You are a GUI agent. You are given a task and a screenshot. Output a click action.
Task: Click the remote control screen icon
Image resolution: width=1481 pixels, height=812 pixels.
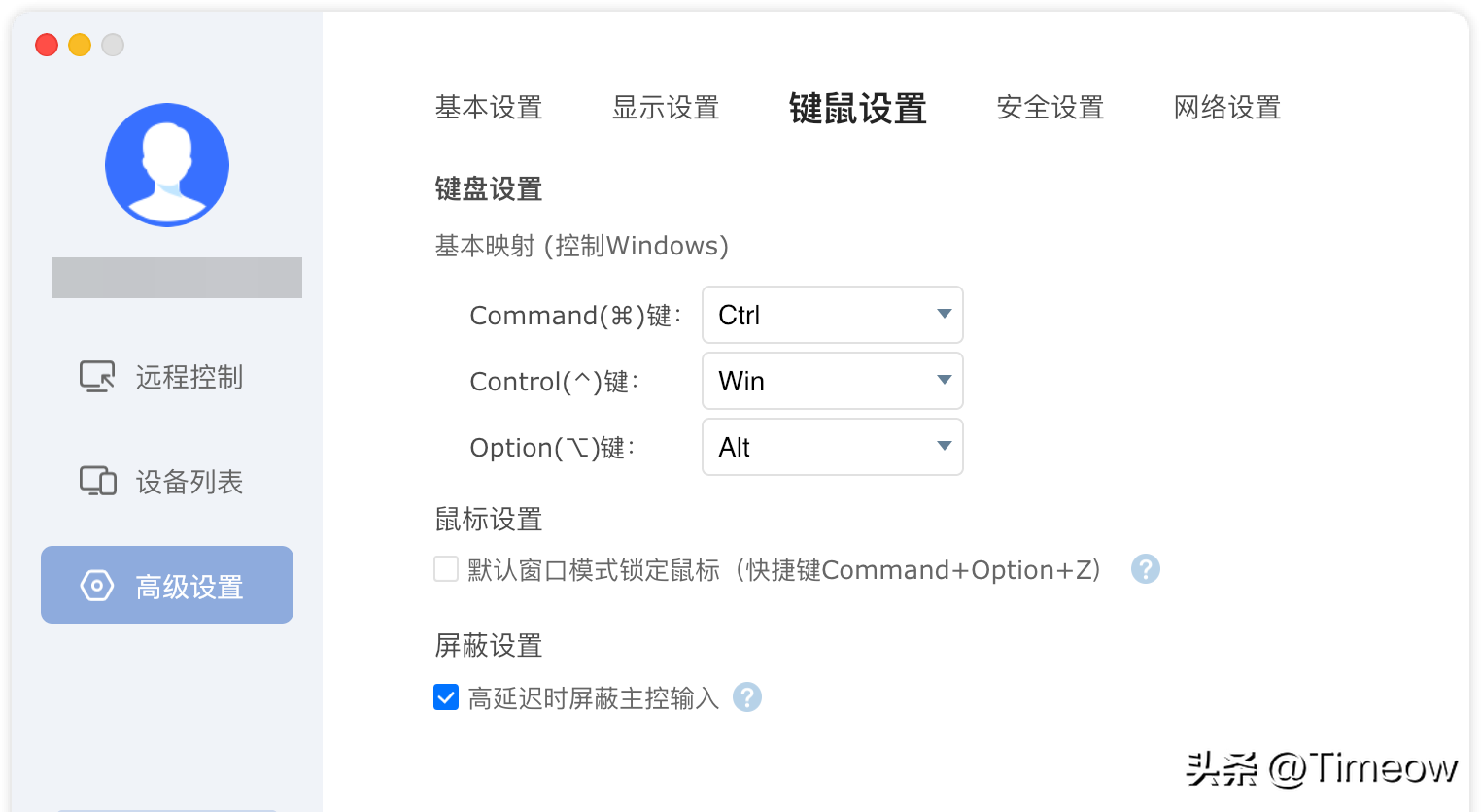point(97,377)
